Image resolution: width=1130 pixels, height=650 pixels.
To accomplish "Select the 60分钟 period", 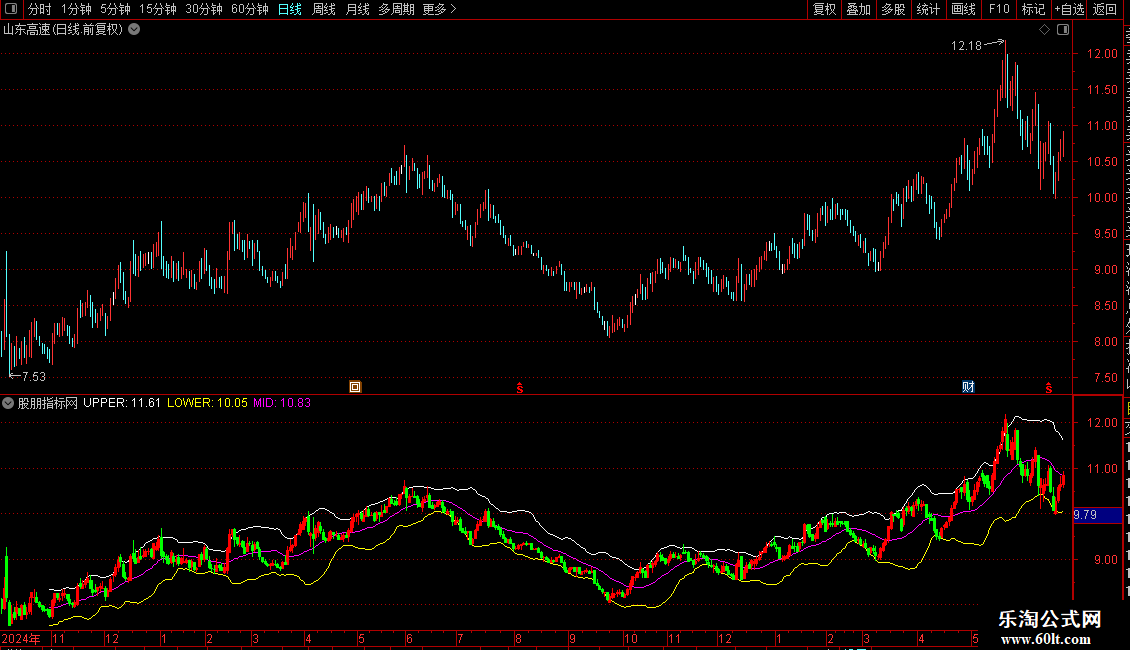I will pyautogui.click(x=250, y=9).
